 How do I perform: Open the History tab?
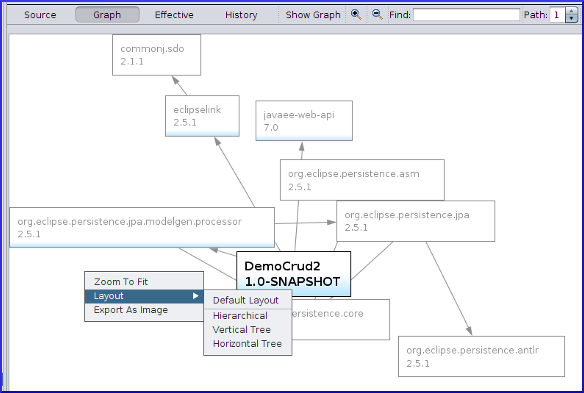pos(241,15)
